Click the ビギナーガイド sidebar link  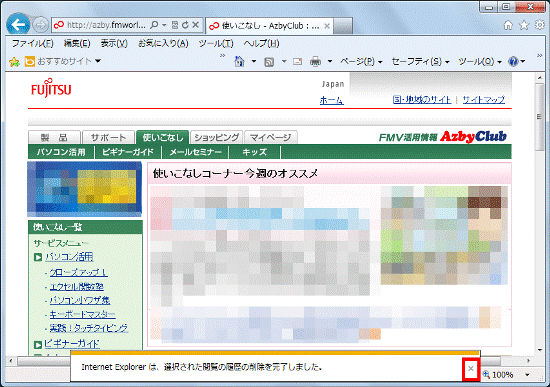72,344
